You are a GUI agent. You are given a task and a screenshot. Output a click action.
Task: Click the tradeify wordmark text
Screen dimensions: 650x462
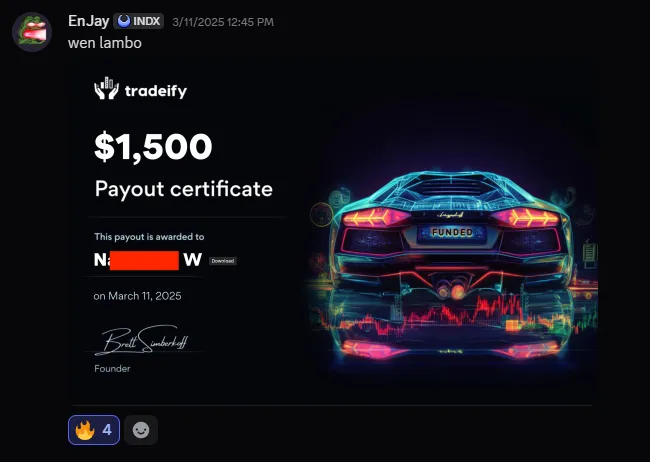click(x=156, y=91)
